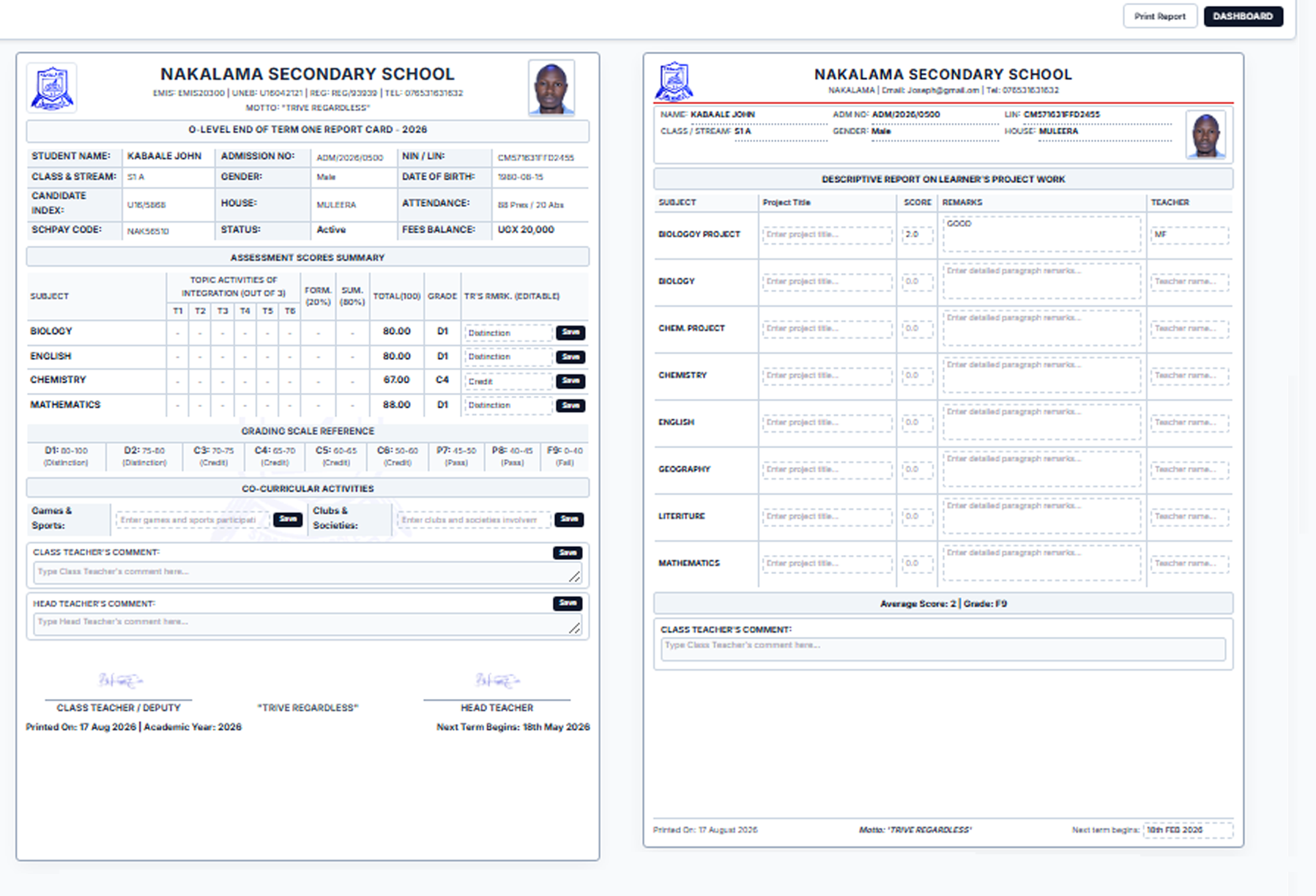Click the Geography teacher name field

coord(1189,470)
